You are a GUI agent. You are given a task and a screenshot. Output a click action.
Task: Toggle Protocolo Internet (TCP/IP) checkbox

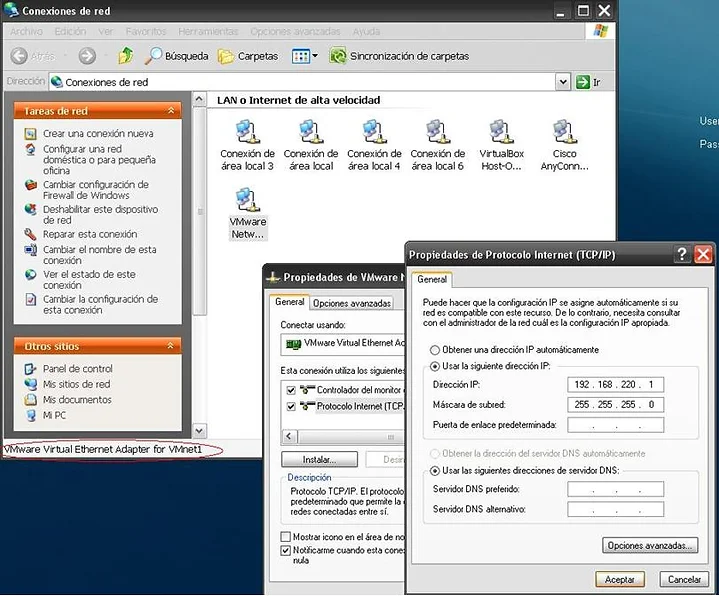tap(291, 407)
